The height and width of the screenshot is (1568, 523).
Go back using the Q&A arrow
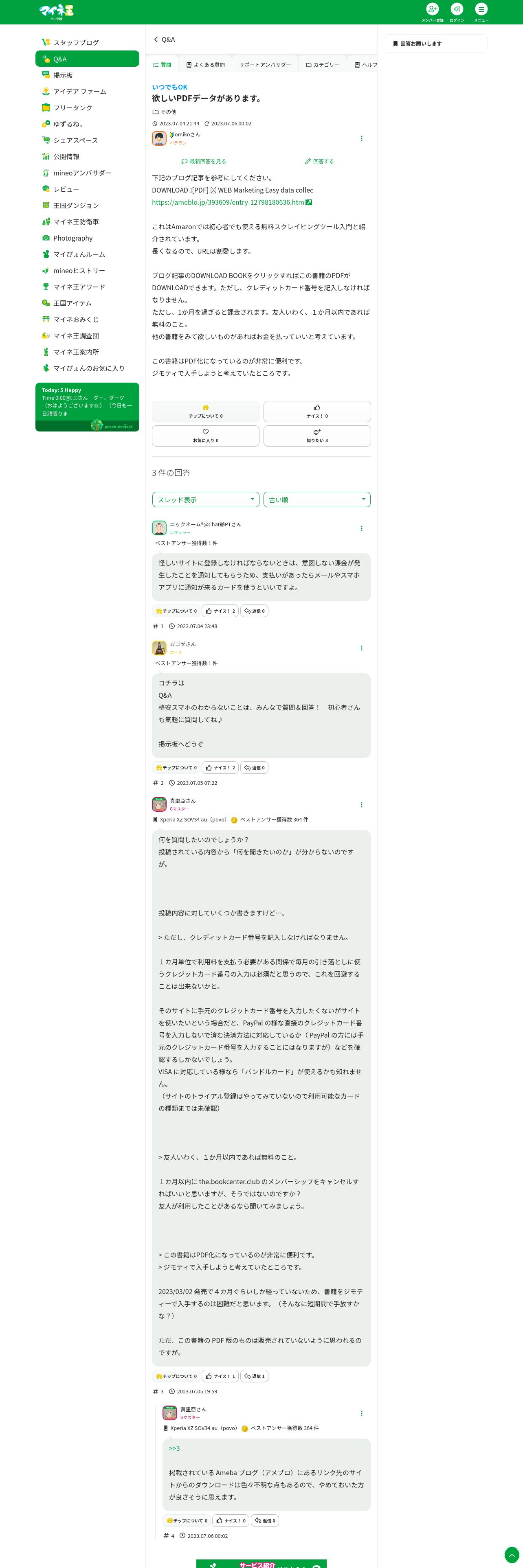click(x=156, y=39)
